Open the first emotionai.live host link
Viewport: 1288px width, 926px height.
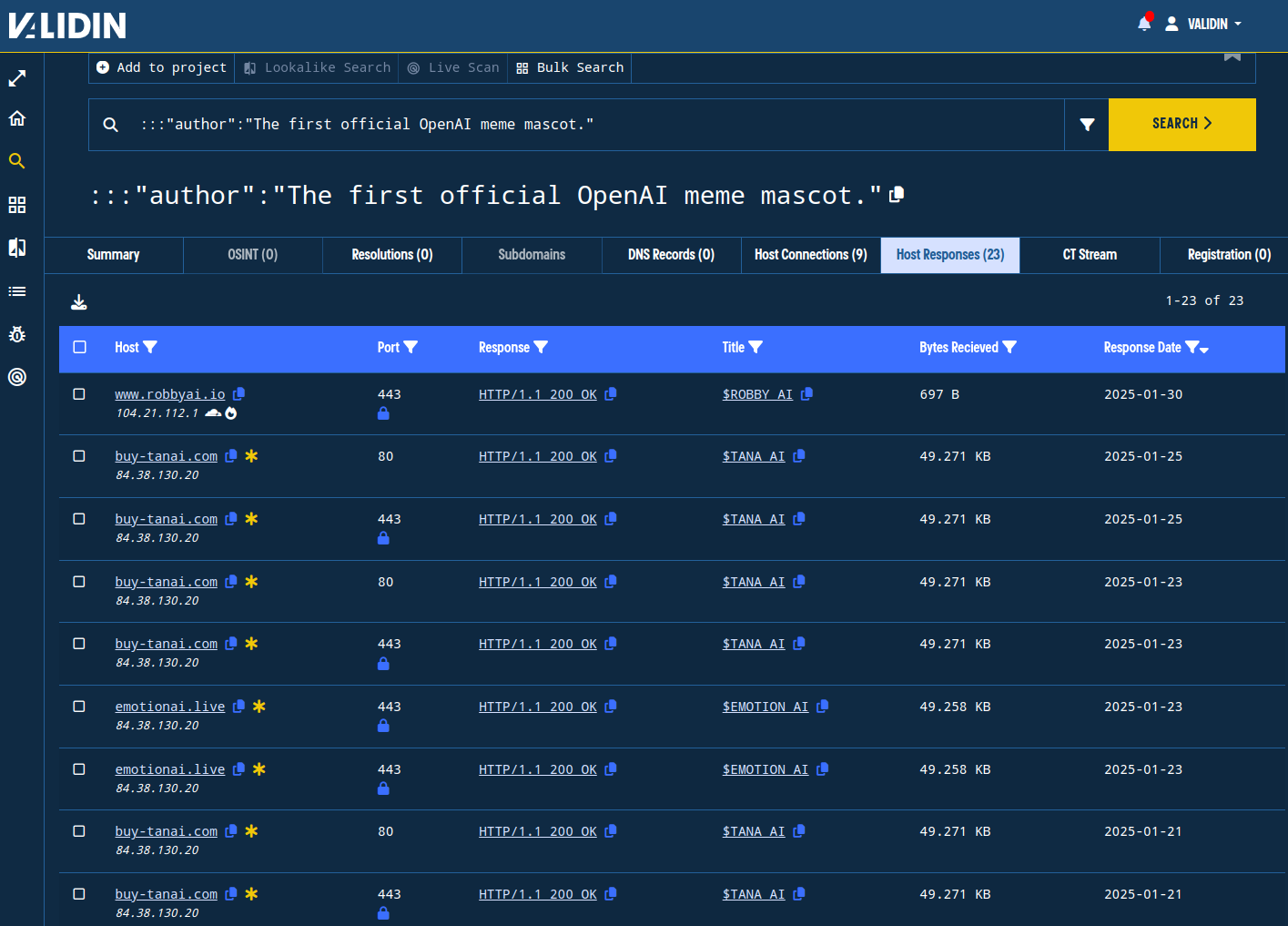coord(170,707)
